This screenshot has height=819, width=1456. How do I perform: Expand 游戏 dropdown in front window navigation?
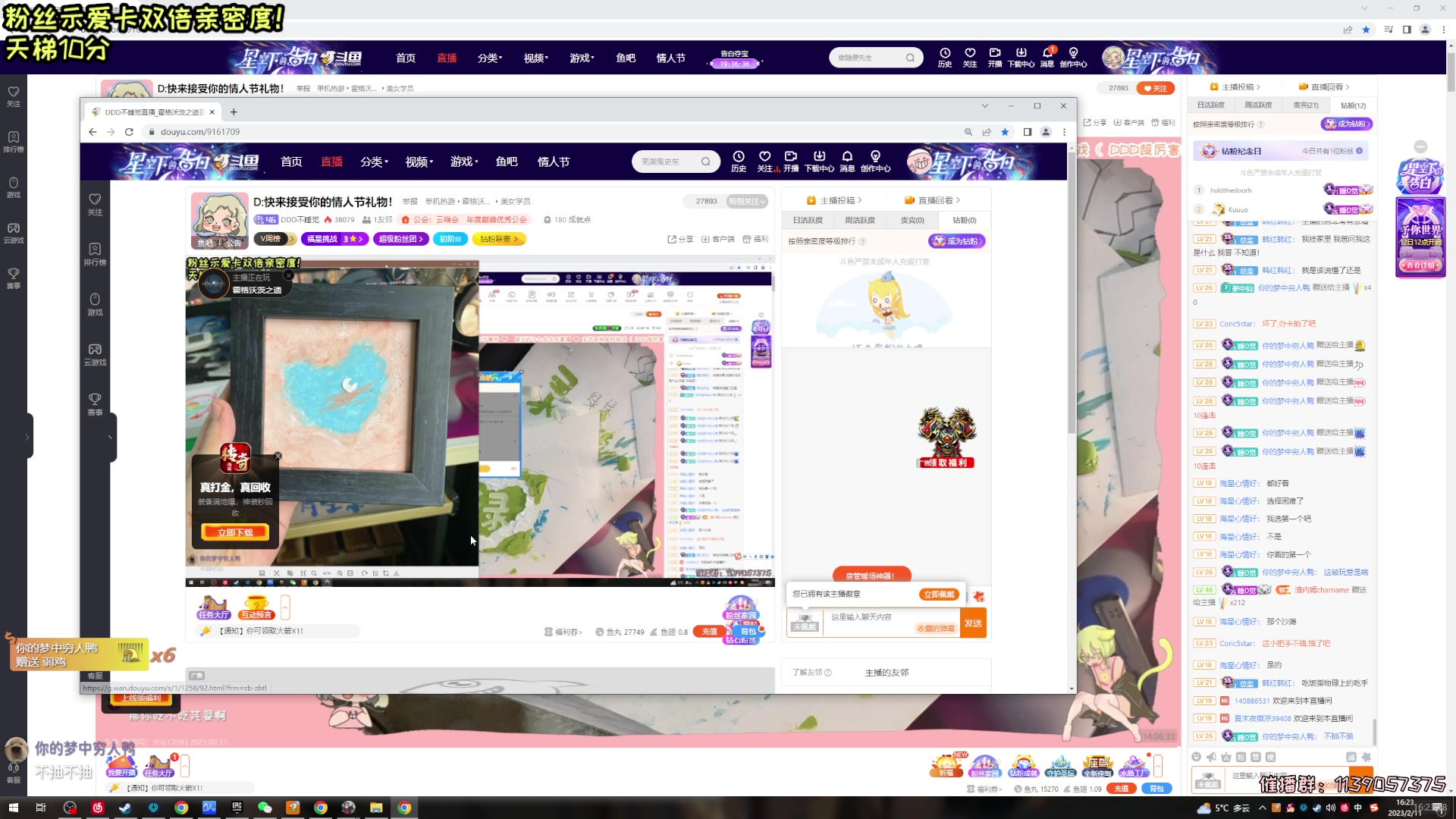click(464, 162)
